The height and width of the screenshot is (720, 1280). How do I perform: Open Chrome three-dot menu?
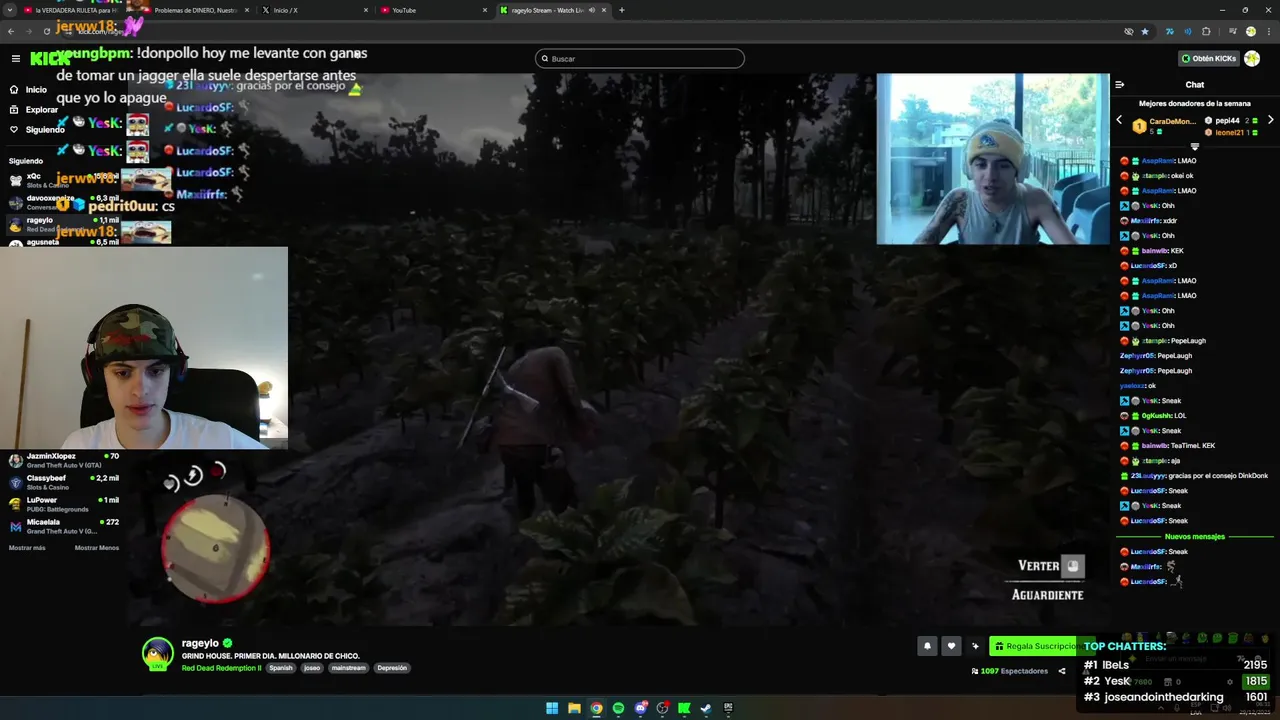tap(1268, 32)
